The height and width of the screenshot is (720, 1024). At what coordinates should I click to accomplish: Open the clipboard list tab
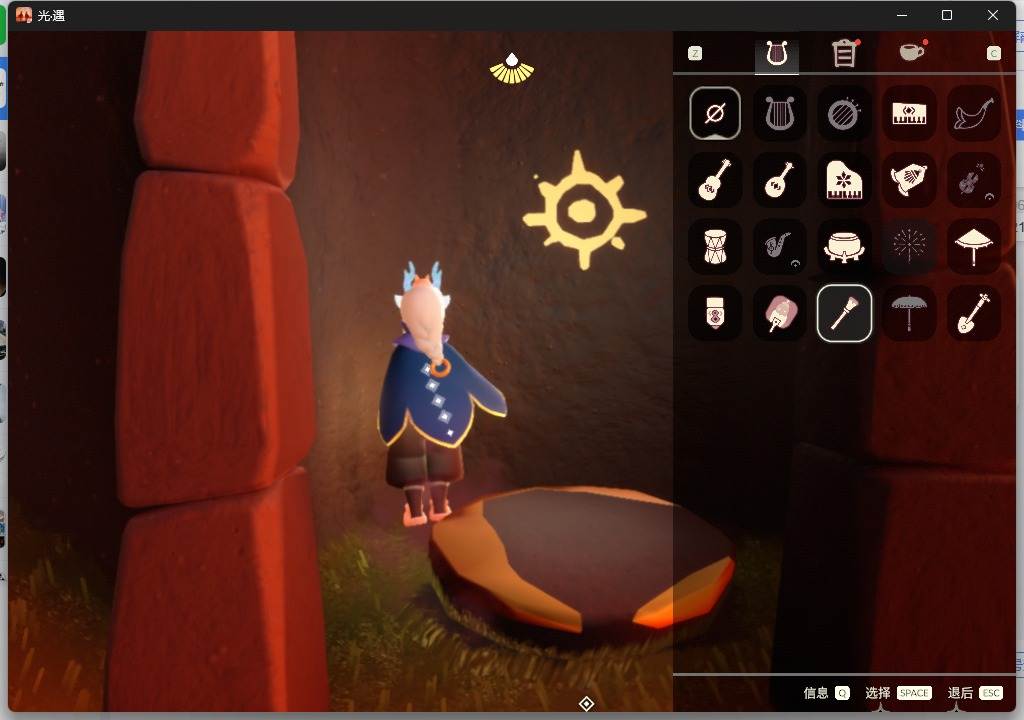844,54
